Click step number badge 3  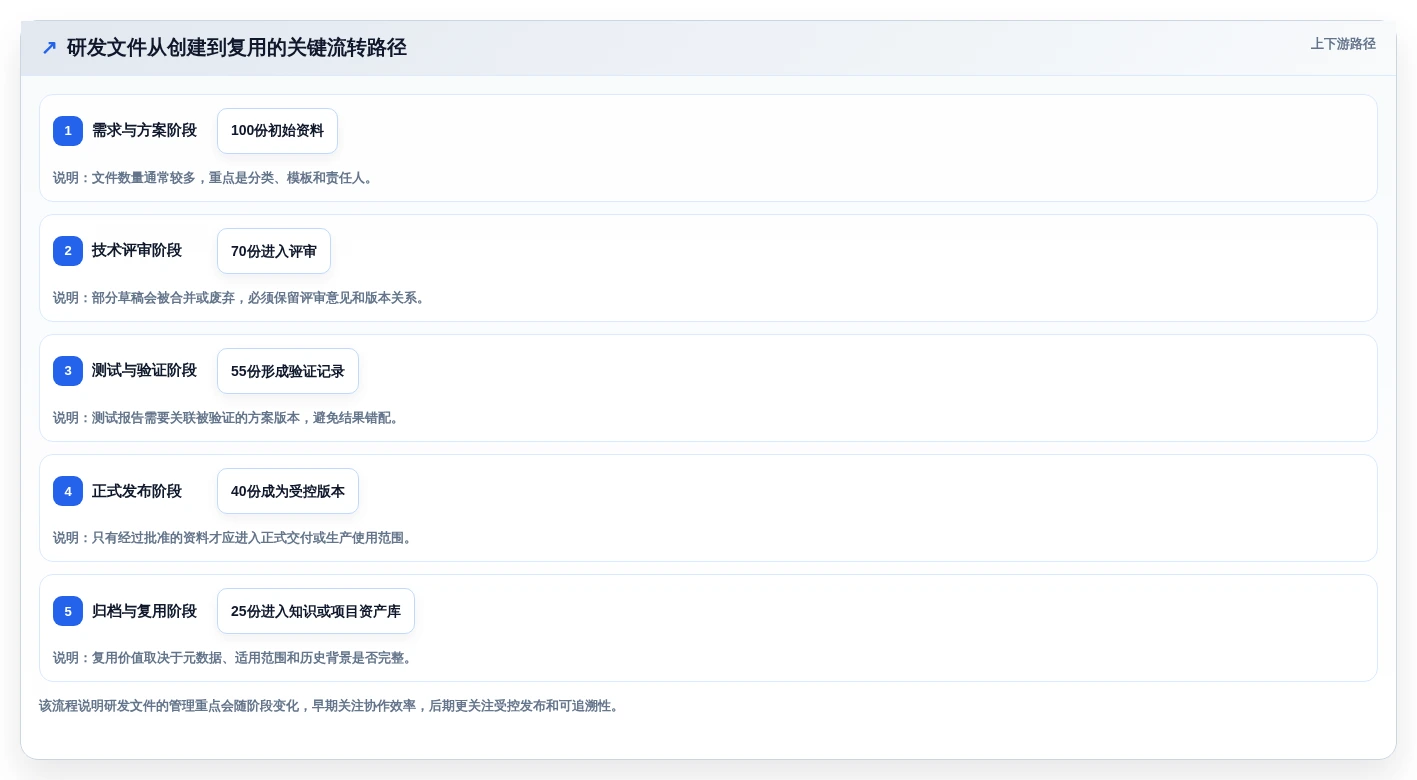tap(68, 371)
